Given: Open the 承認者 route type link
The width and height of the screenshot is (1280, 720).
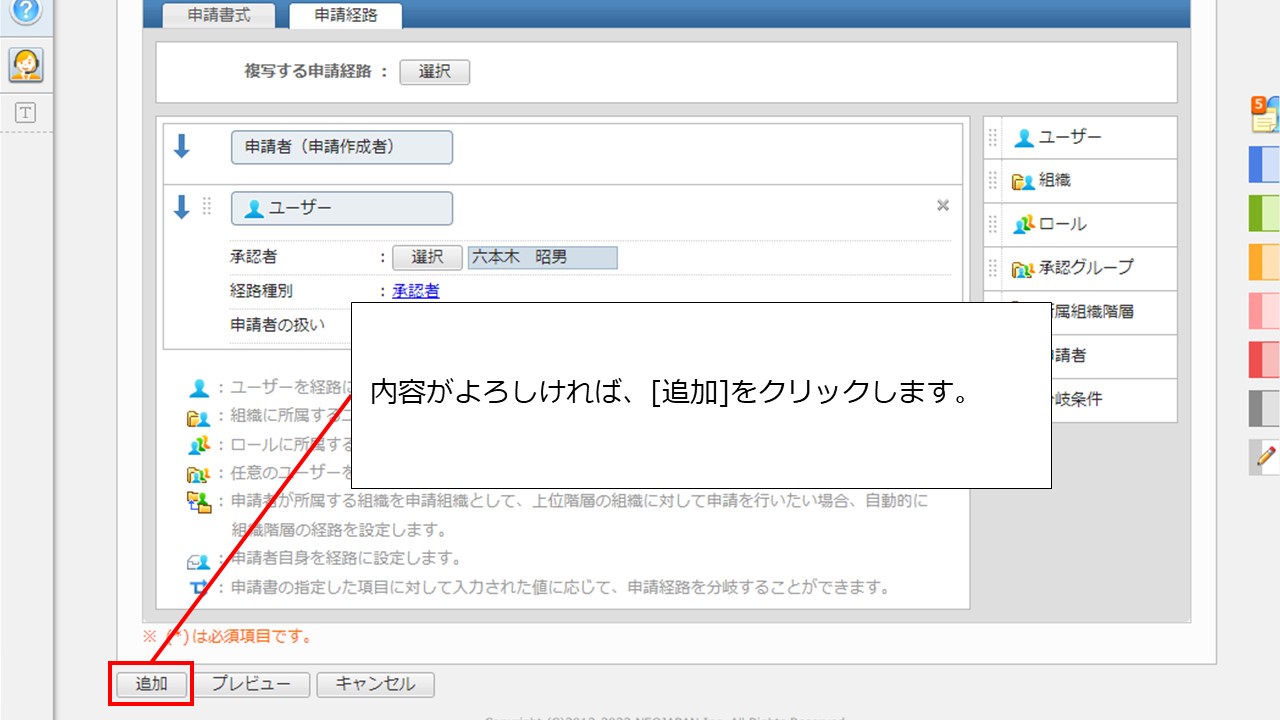Looking at the screenshot, I should pyautogui.click(x=416, y=291).
